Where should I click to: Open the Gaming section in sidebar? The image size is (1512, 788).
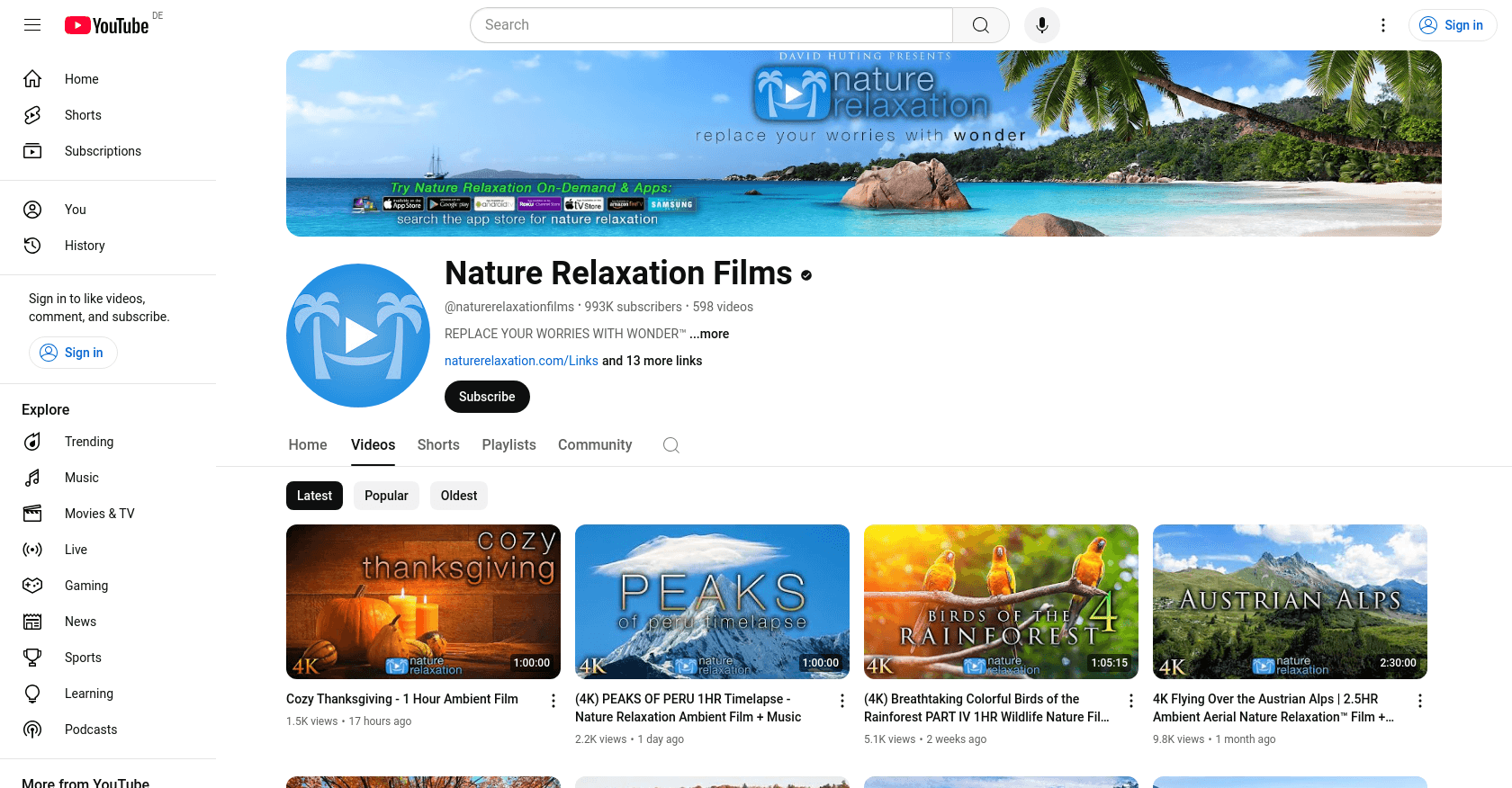(85, 586)
